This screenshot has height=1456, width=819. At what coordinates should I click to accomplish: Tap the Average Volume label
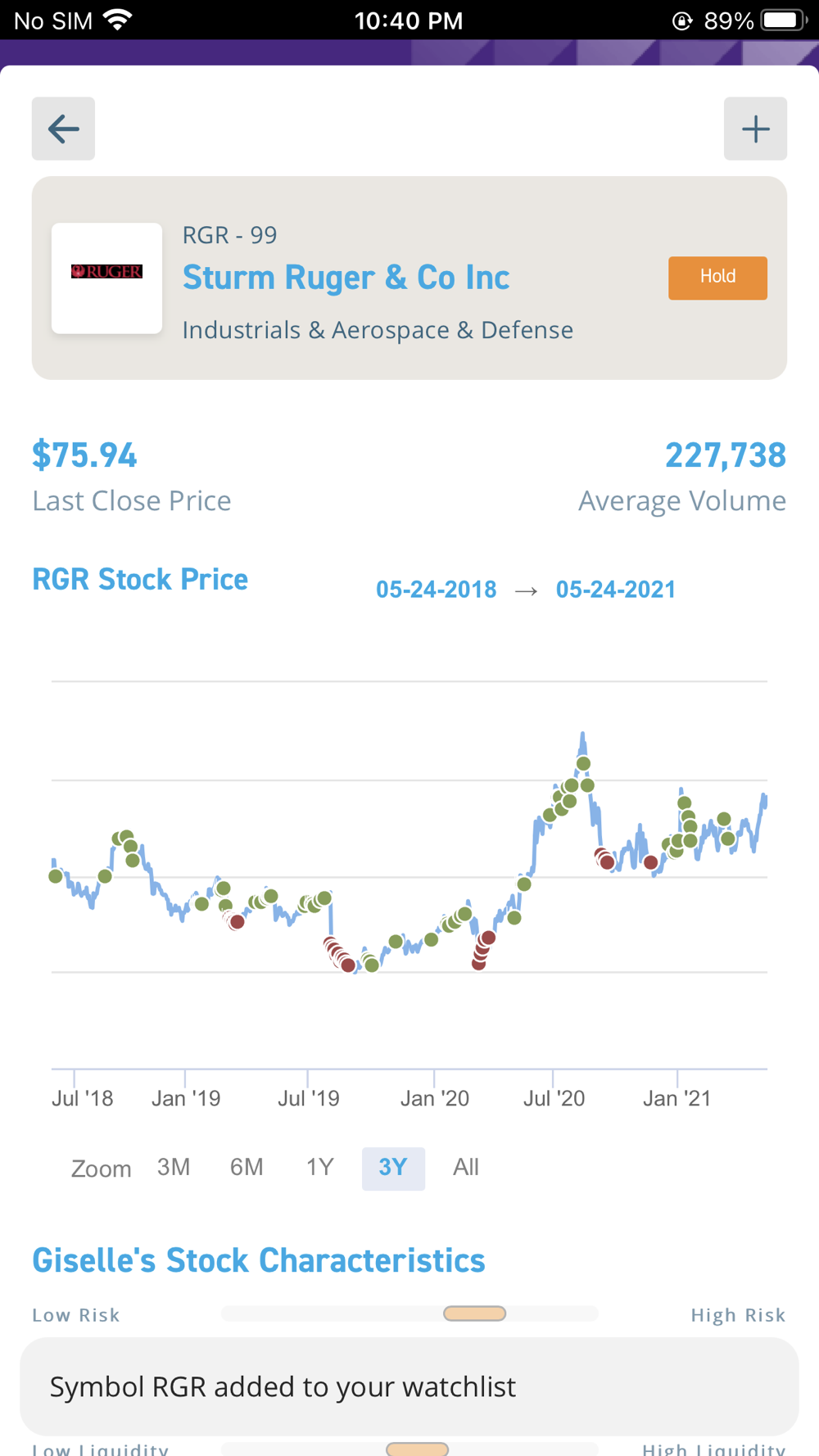tap(682, 500)
